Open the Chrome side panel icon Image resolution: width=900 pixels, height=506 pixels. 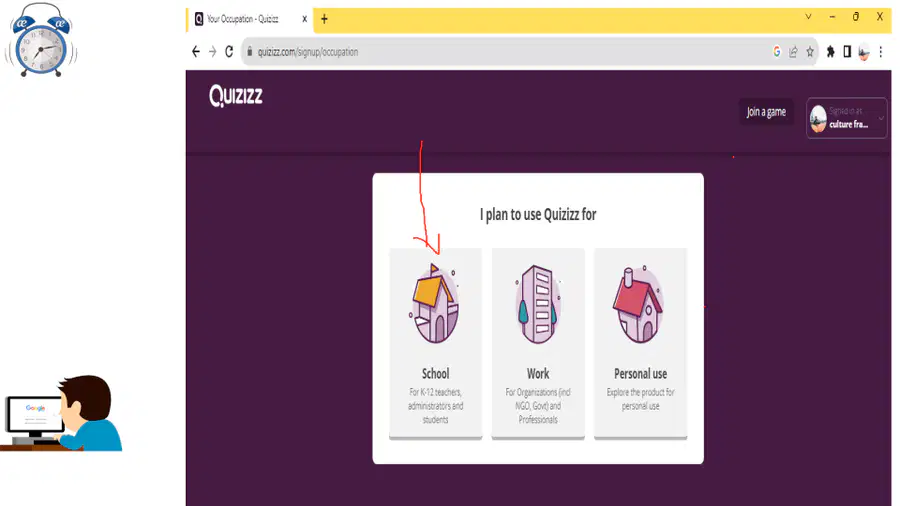pos(847,52)
